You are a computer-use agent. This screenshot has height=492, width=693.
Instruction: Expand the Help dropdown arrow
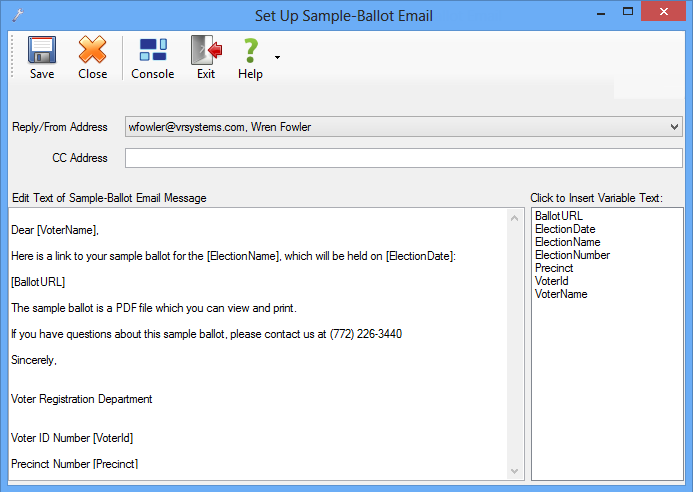click(277, 57)
